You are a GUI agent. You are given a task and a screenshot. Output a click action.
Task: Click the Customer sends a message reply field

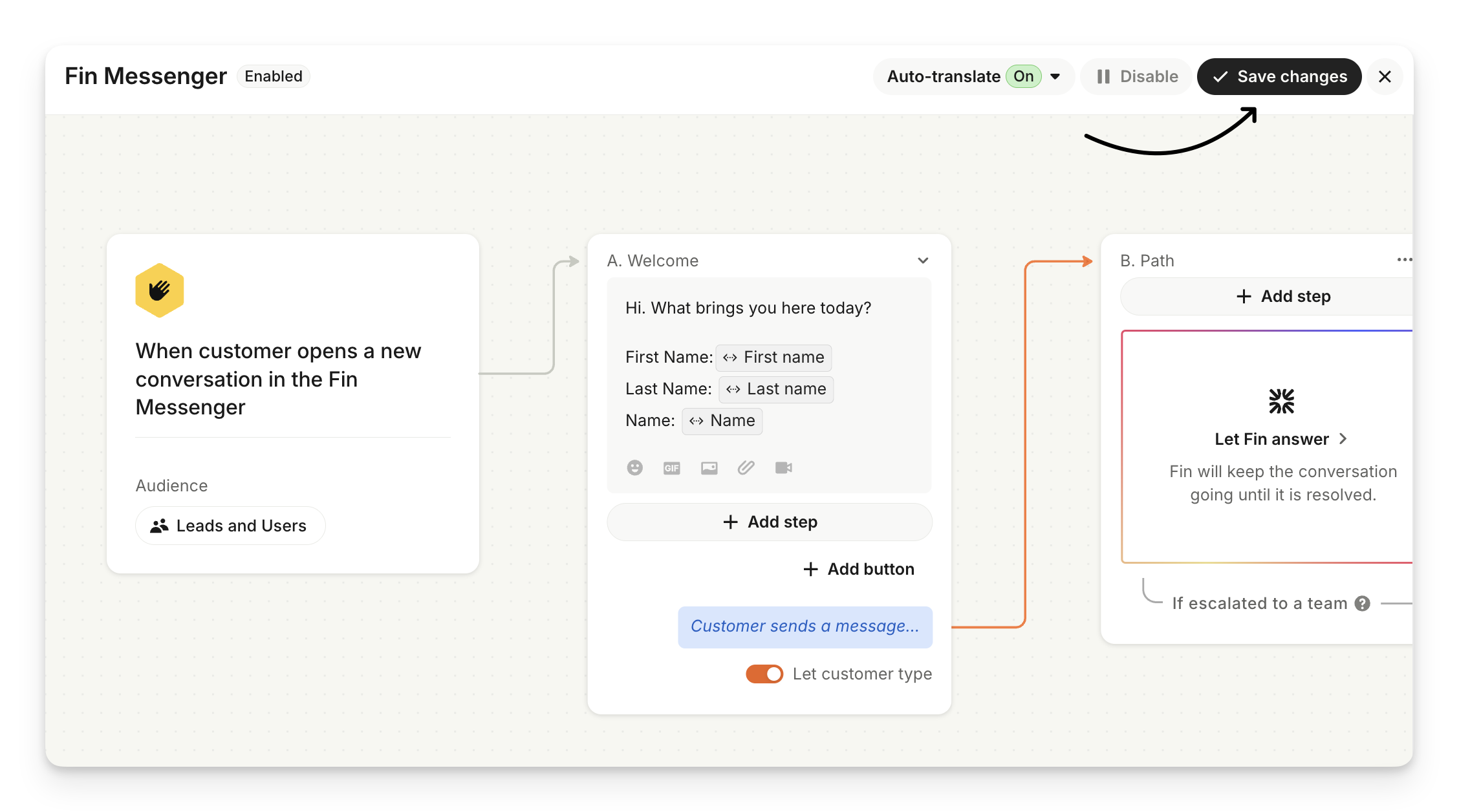[x=805, y=626]
